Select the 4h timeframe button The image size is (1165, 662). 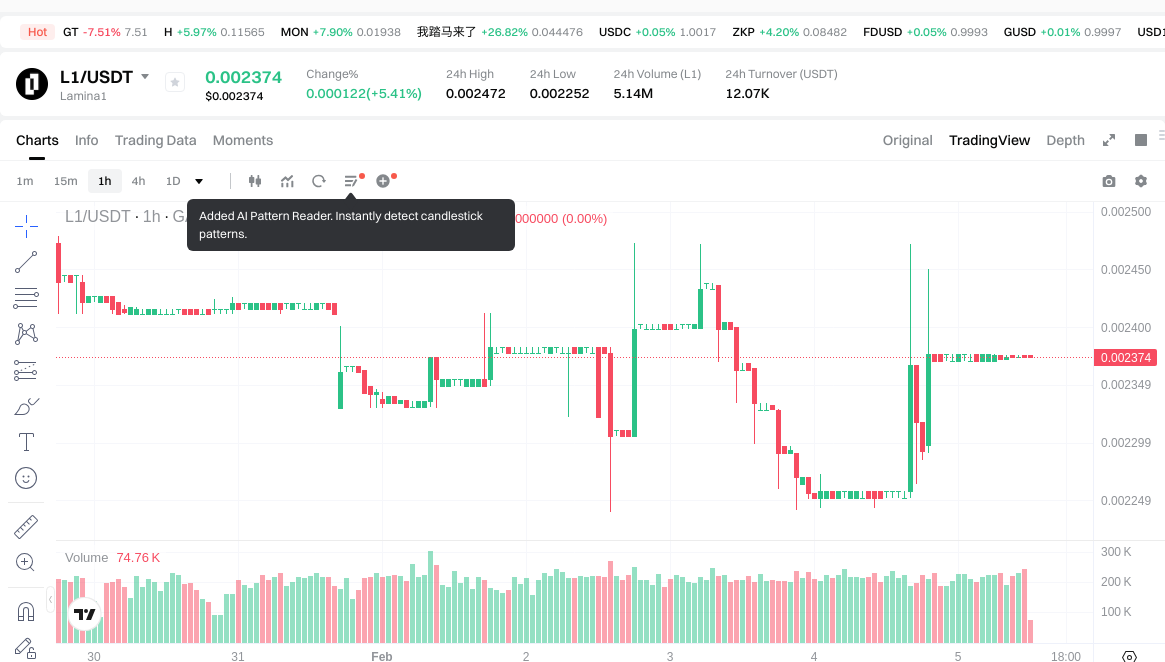point(138,181)
